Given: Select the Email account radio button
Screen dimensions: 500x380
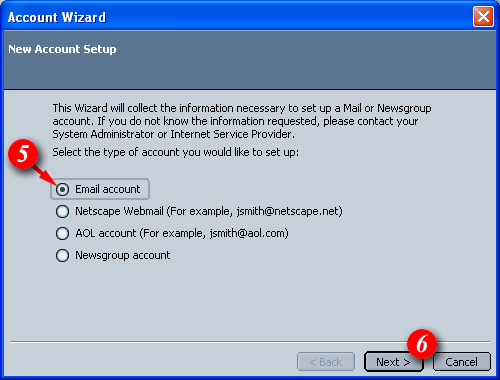Looking at the screenshot, I should (62, 189).
